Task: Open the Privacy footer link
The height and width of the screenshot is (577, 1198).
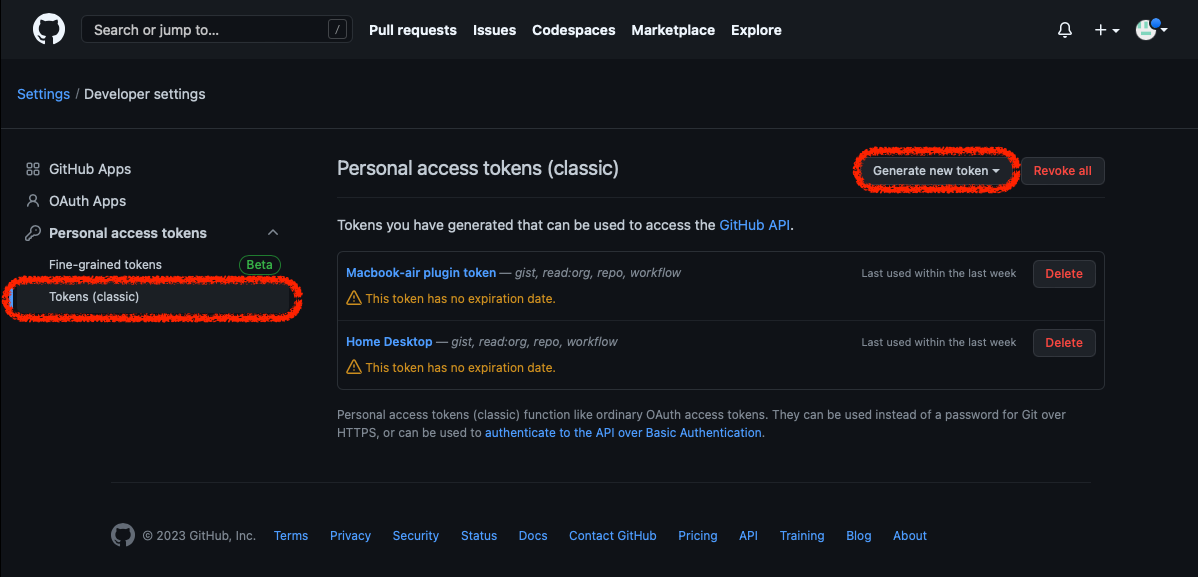Action: (x=351, y=536)
